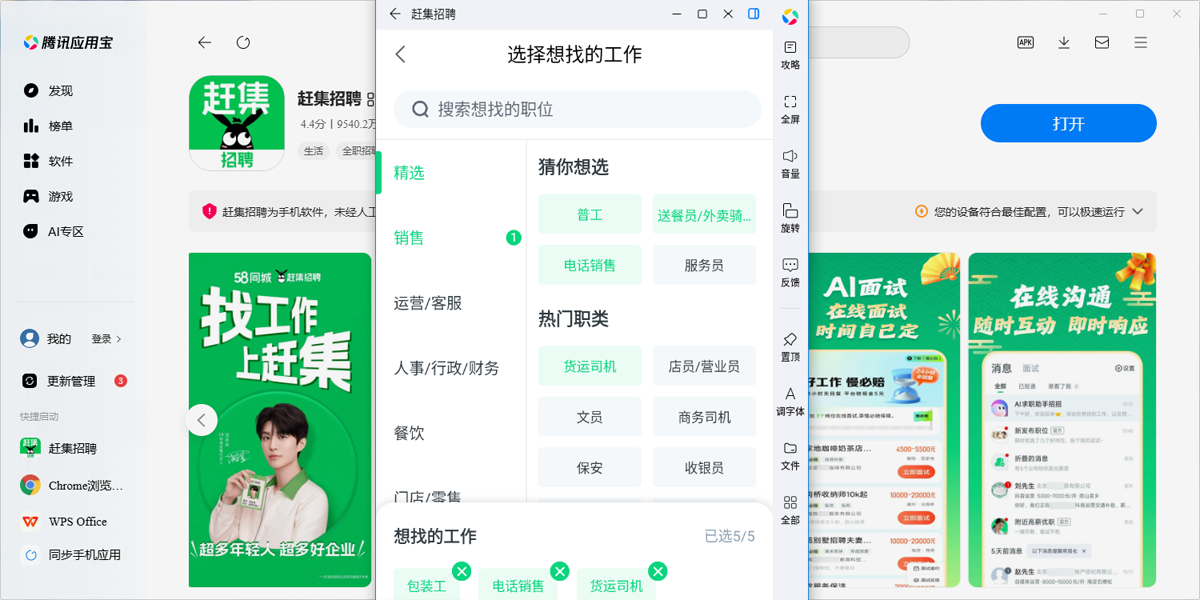Open 攻略 guide in emulator sidebar
The width and height of the screenshot is (1200, 600).
pyautogui.click(x=790, y=55)
